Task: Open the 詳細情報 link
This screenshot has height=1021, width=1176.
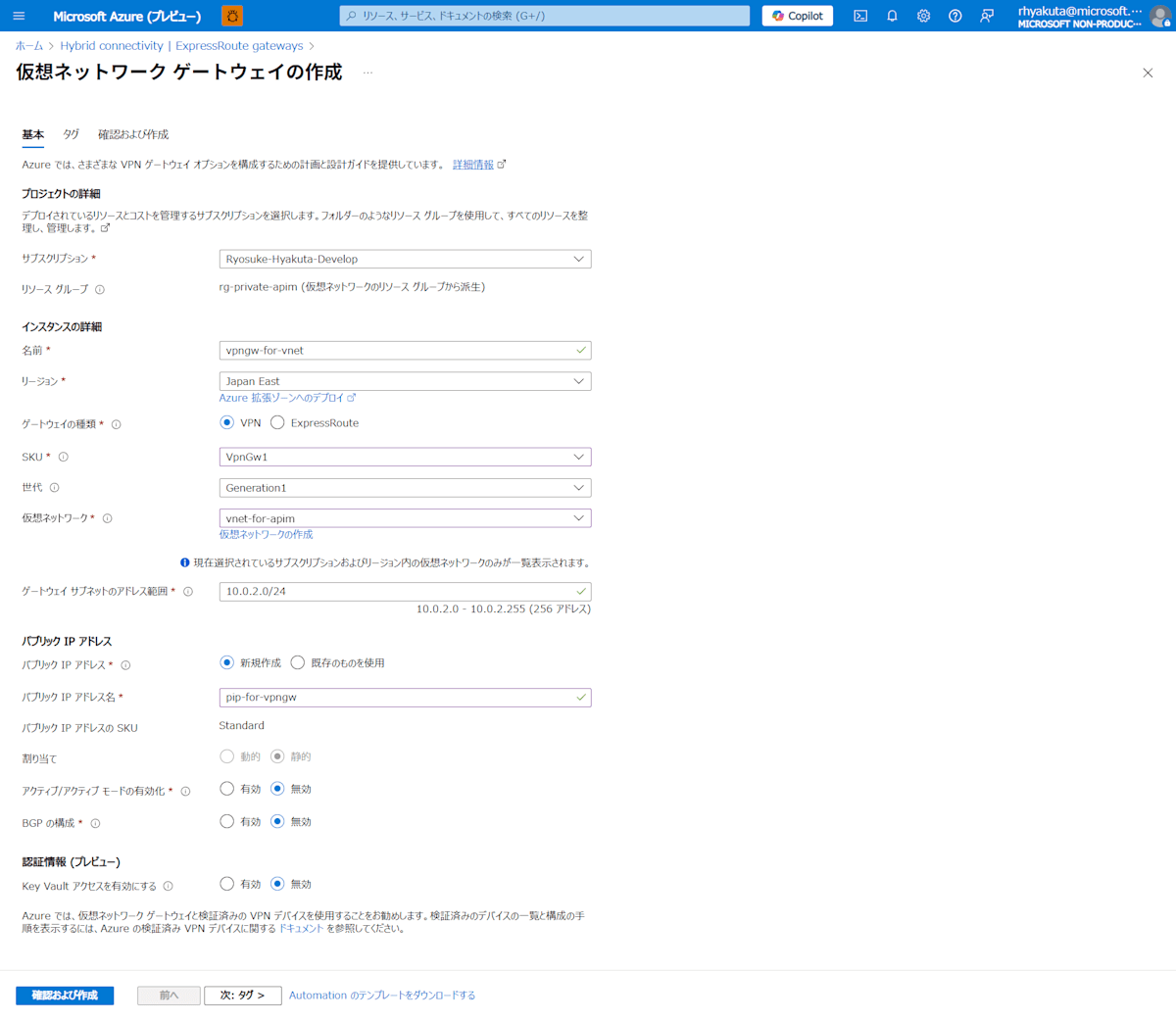Action: click(x=473, y=165)
